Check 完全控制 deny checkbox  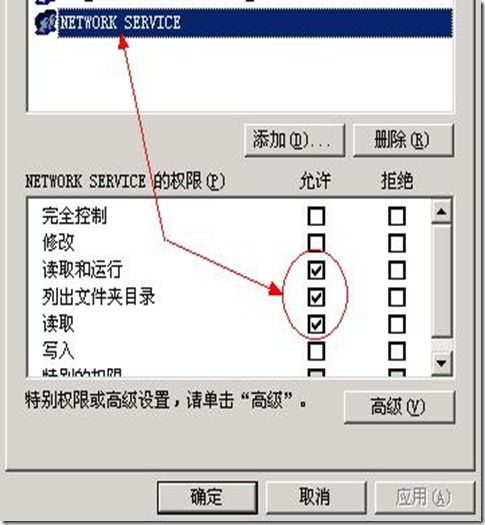point(397,216)
